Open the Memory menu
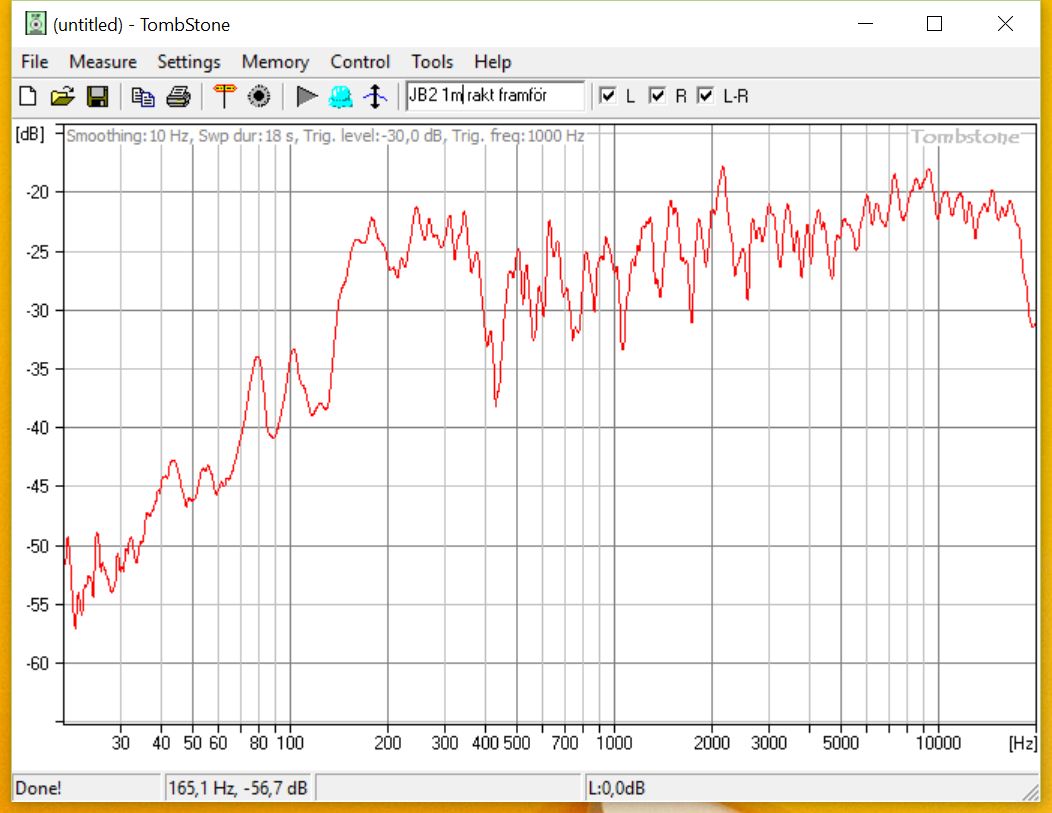Image resolution: width=1052 pixels, height=813 pixels. click(275, 62)
